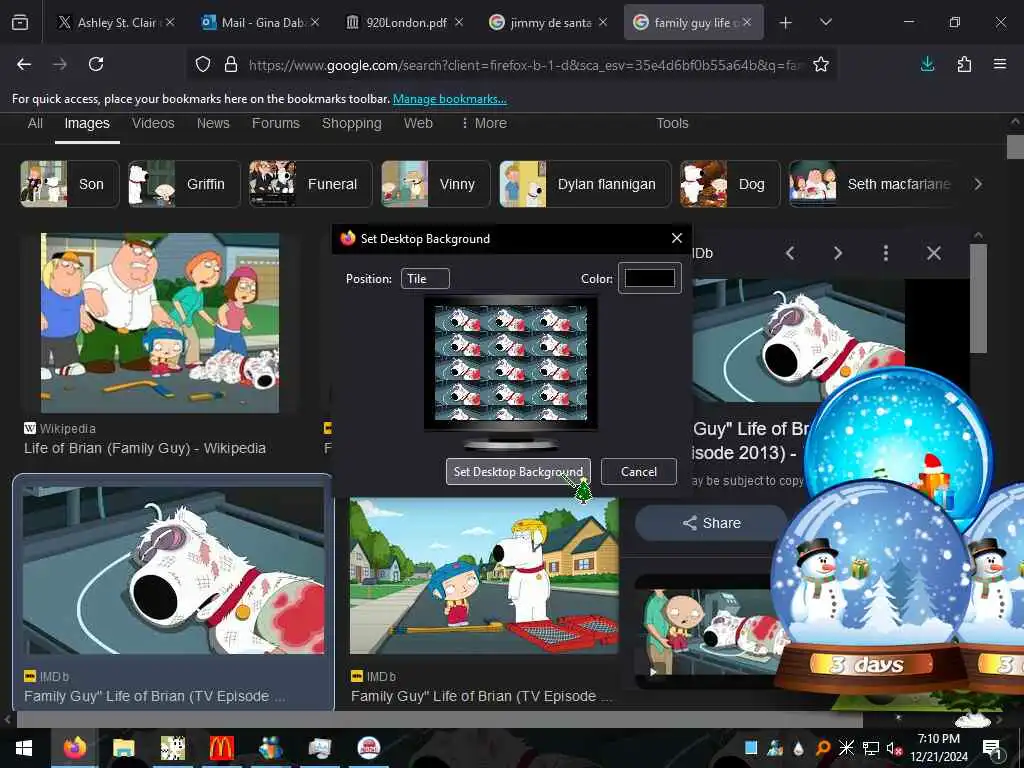Open the Wikipedia Life of Brian family thumbnail

(x=160, y=323)
